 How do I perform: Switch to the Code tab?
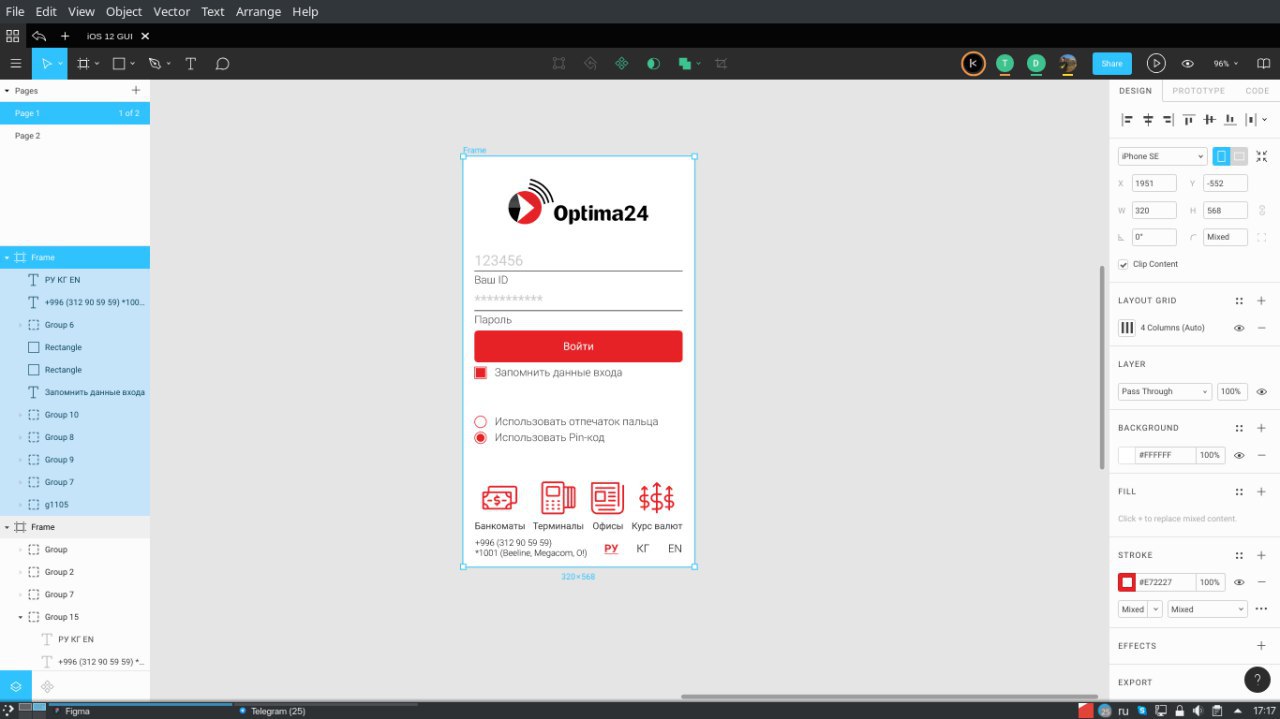[1257, 91]
